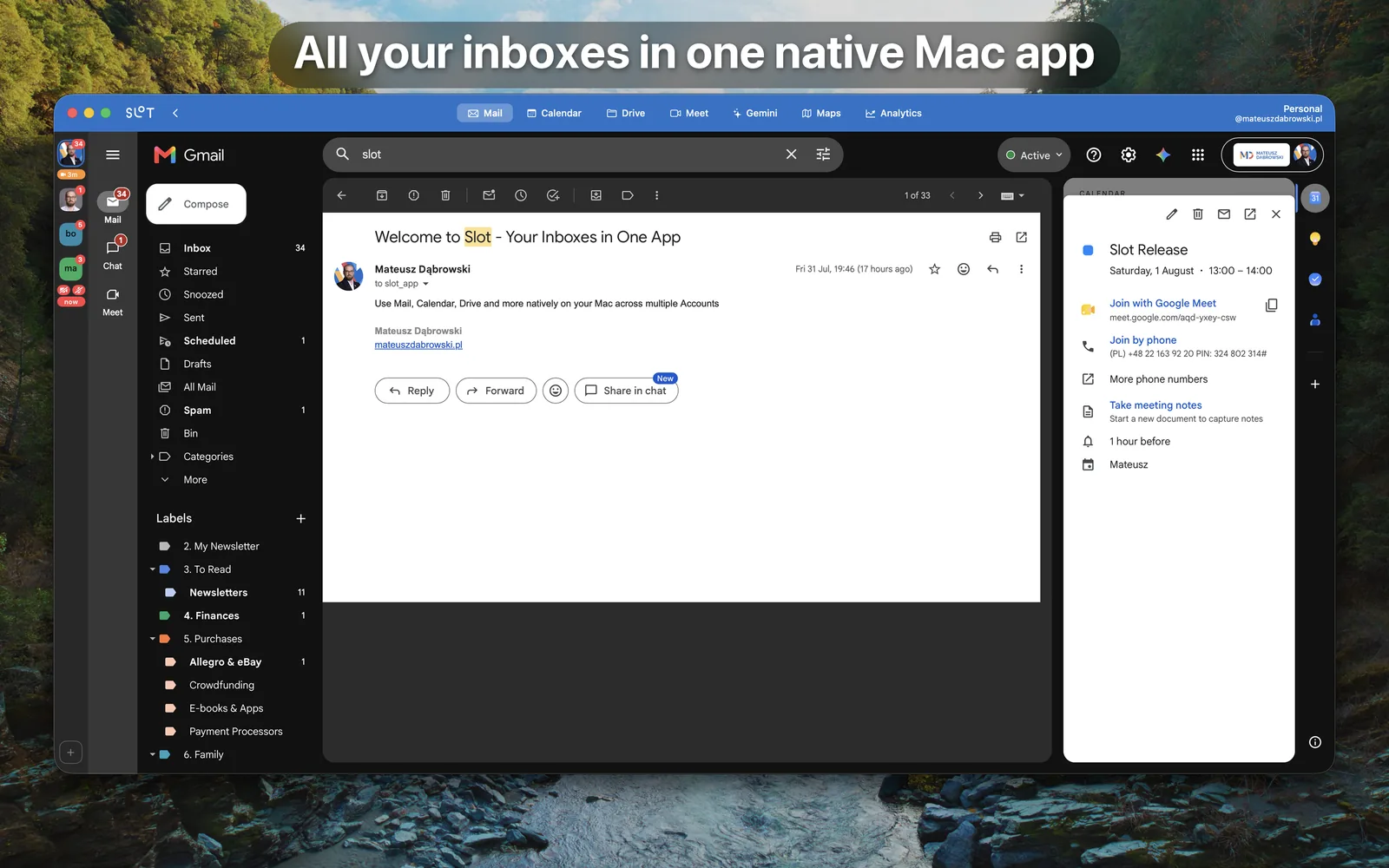Delete the email using toolbar bin icon

pyautogui.click(x=445, y=195)
